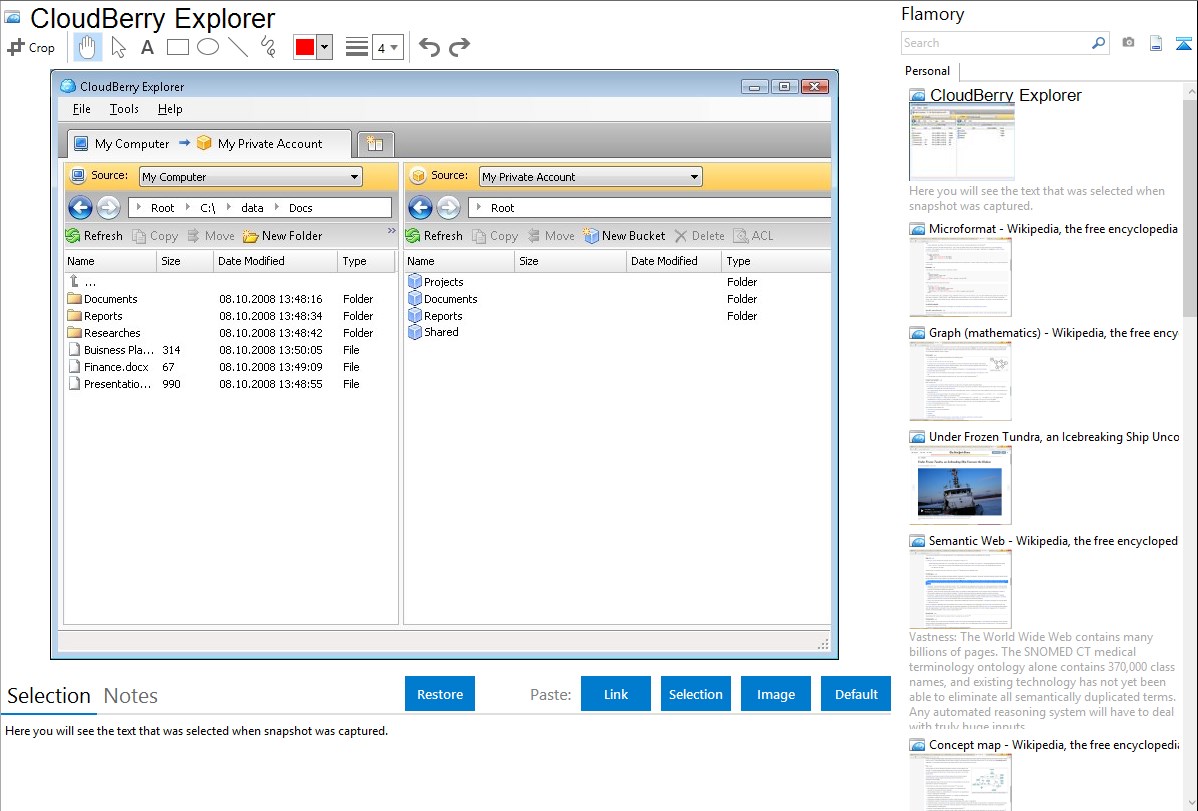Open the File menu
Screen dimensions: 1198x811
(81, 109)
